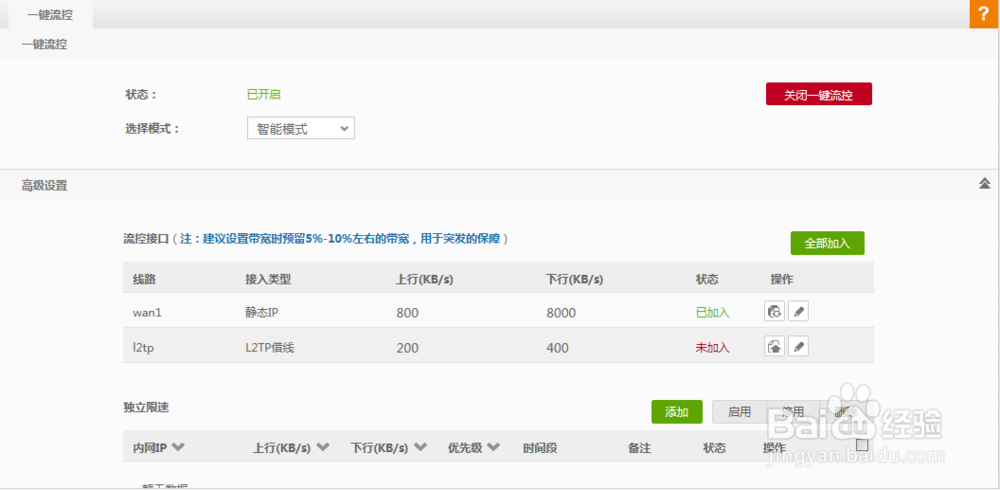
Task: Click the 线路 column header
Action: (x=144, y=279)
